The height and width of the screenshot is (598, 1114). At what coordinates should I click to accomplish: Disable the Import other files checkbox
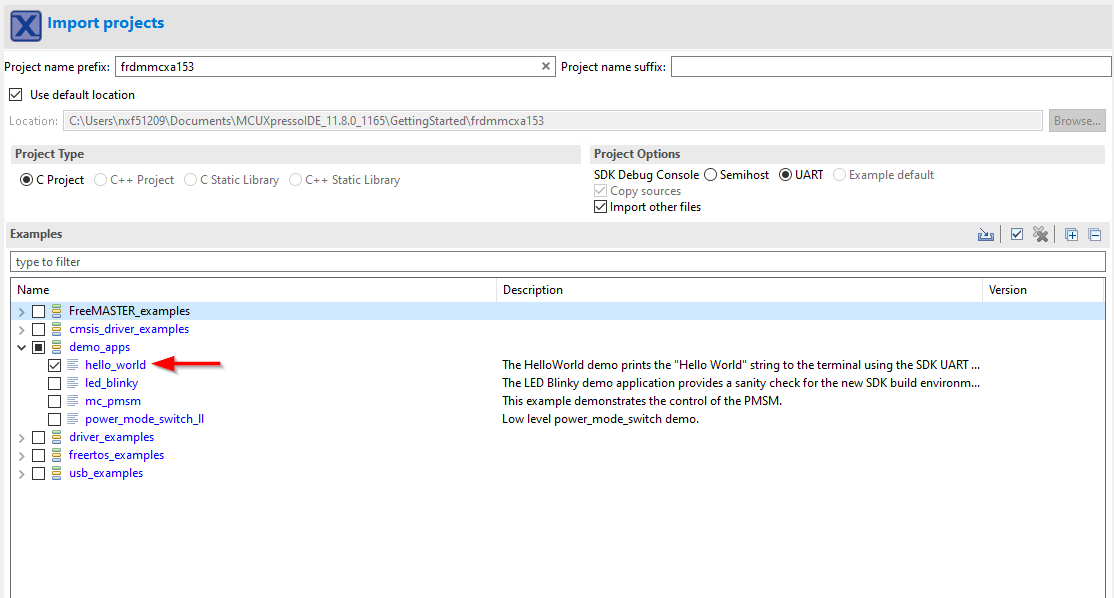[600, 207]
